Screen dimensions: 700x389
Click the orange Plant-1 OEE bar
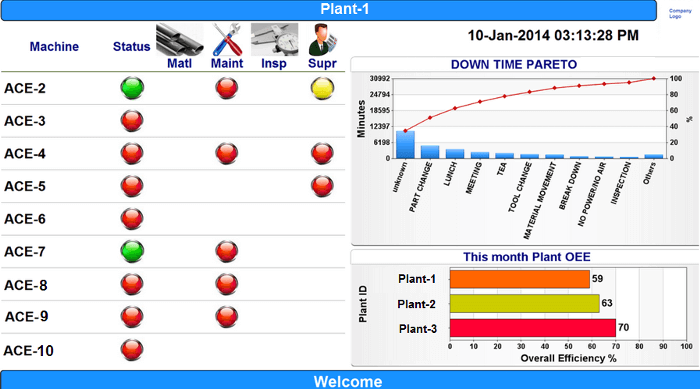(x=520, y=279)
